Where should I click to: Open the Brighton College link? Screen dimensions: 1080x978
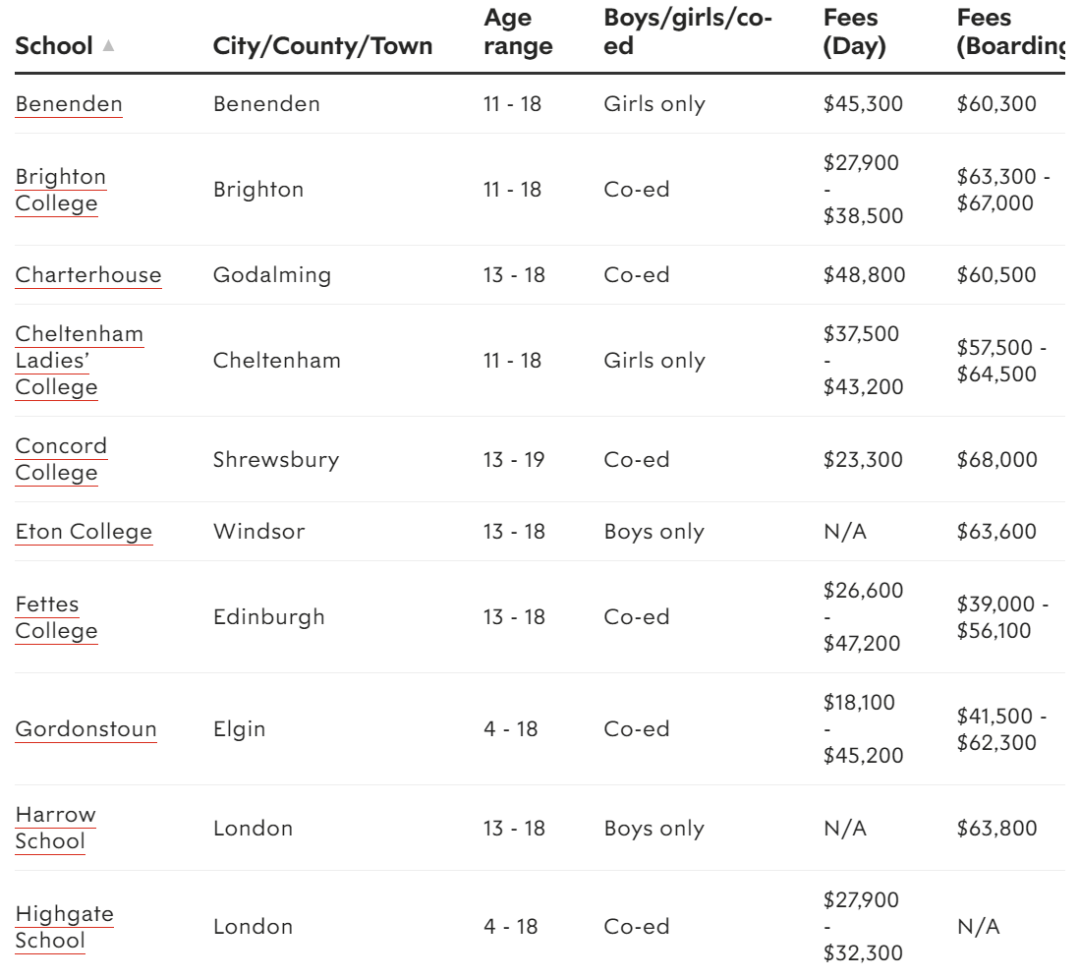point(61,190)
